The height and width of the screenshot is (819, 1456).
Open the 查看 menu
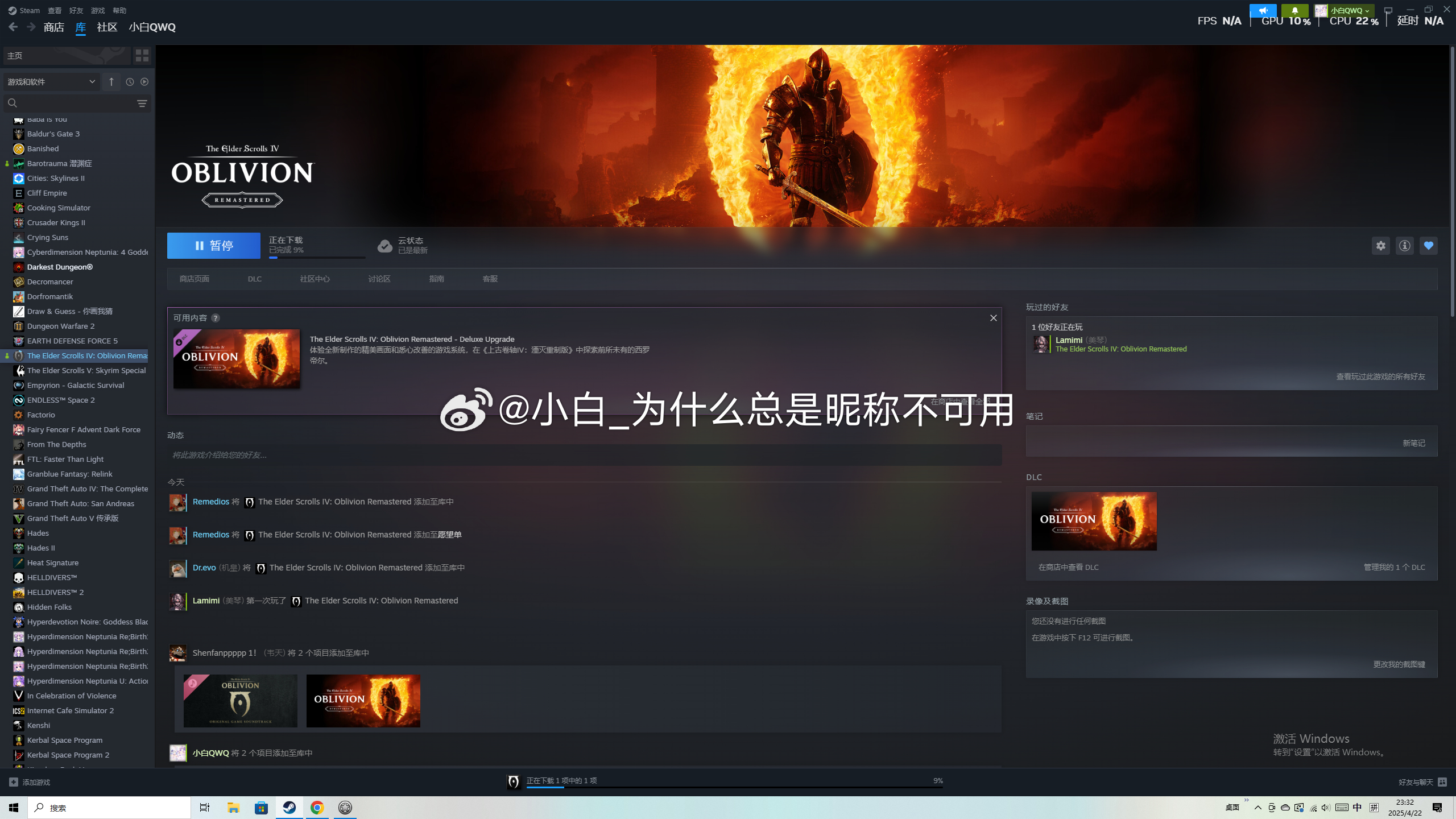click(55, 10)
